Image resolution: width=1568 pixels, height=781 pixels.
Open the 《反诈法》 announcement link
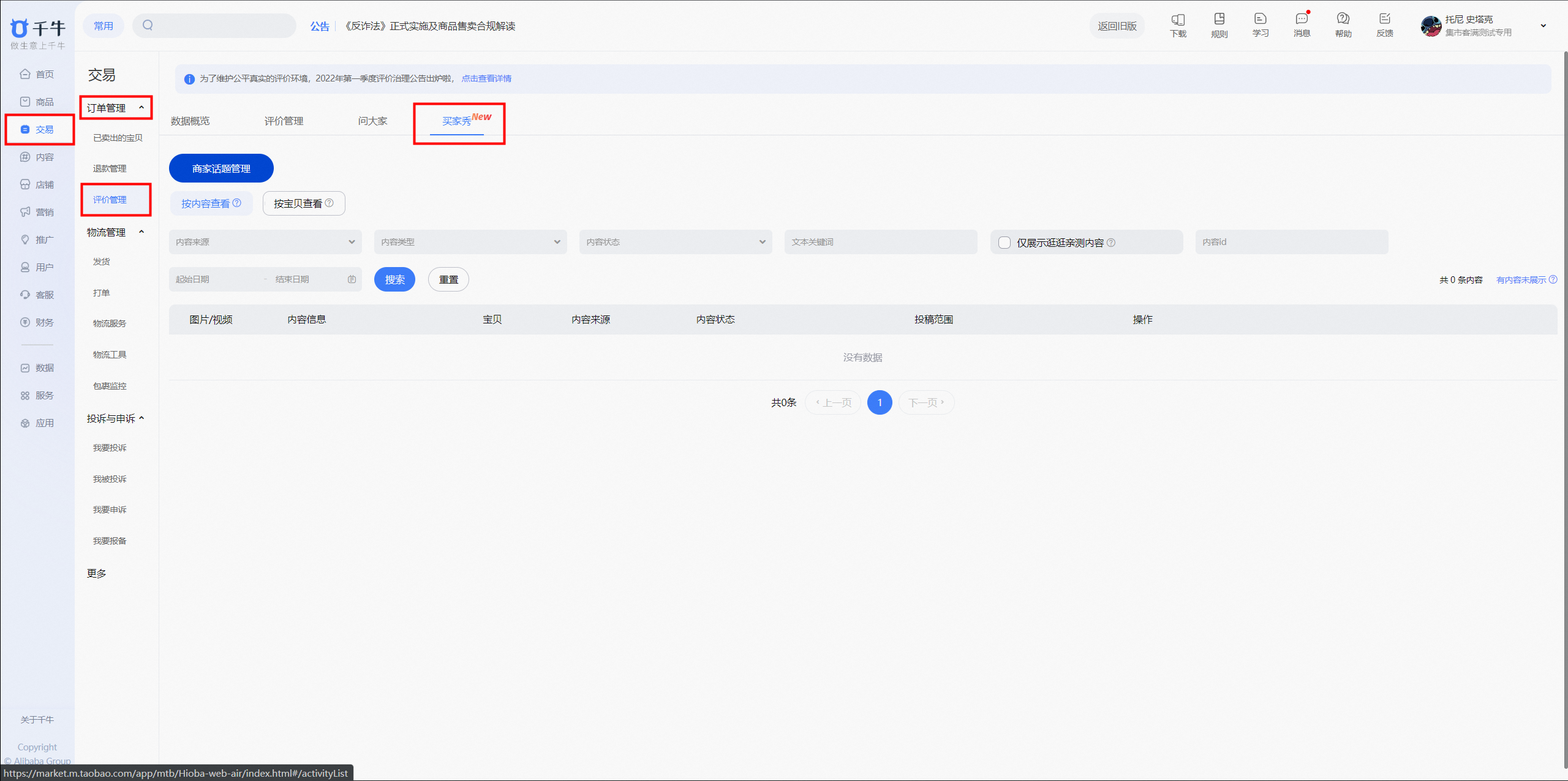click(429, 26)
